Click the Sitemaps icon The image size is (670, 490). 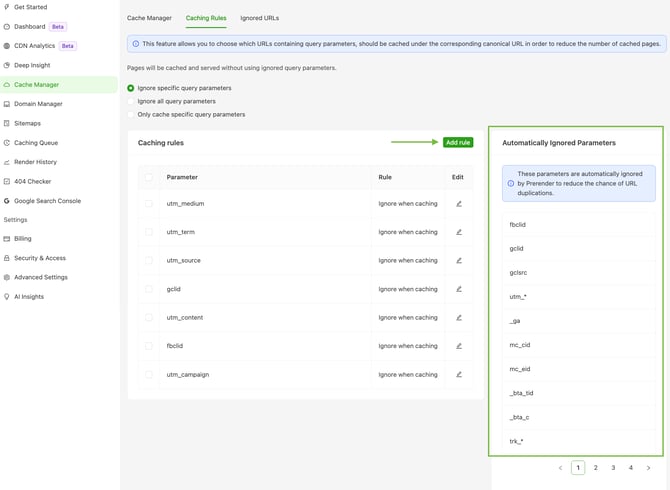[6, 123]
